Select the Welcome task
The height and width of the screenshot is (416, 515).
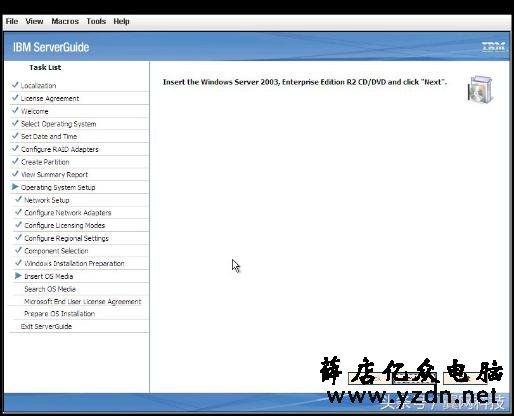pyautogui.click(x=35, y=111)
